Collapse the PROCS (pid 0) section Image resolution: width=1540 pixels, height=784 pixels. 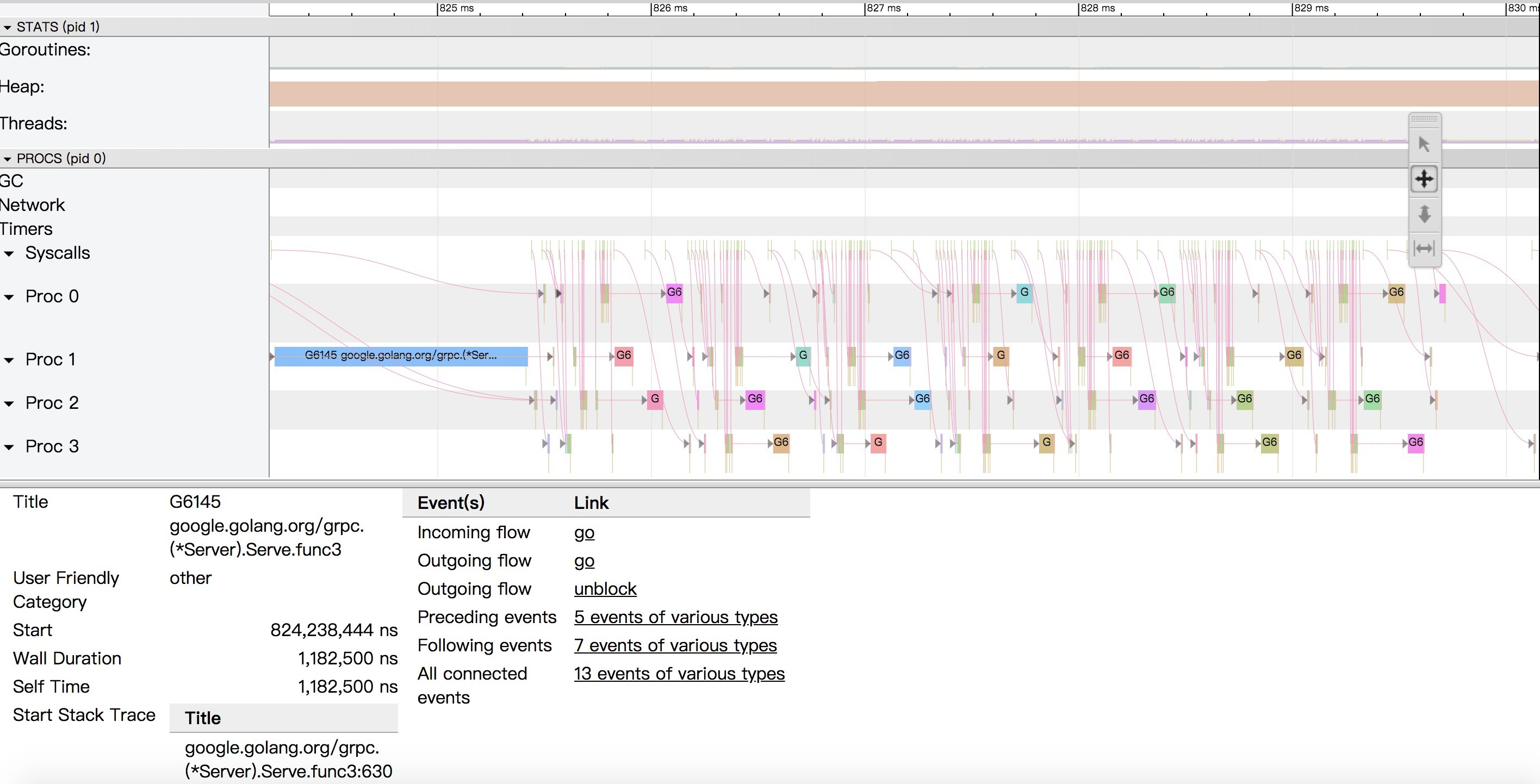[7, 159]
